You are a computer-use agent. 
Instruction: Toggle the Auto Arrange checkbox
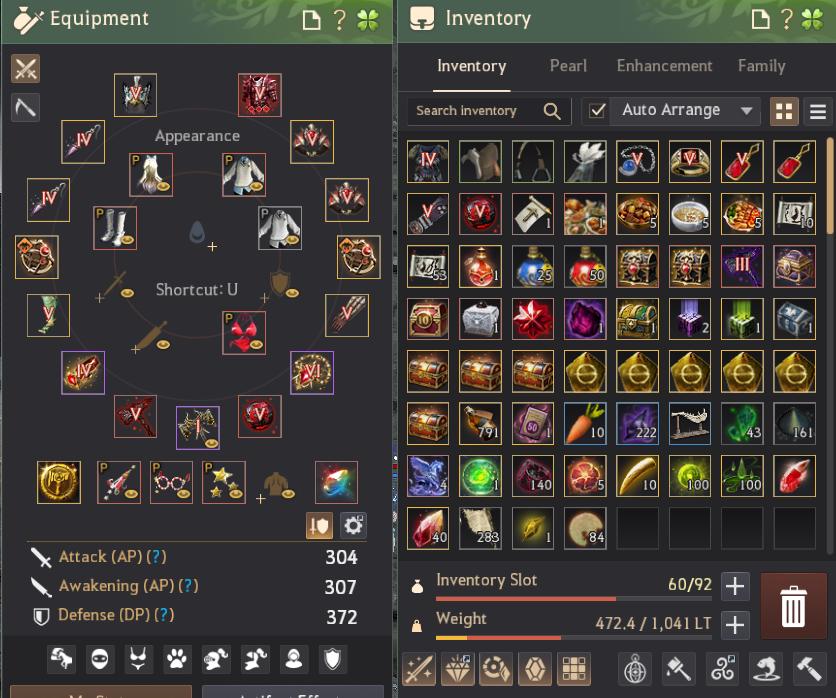[597, 110]
